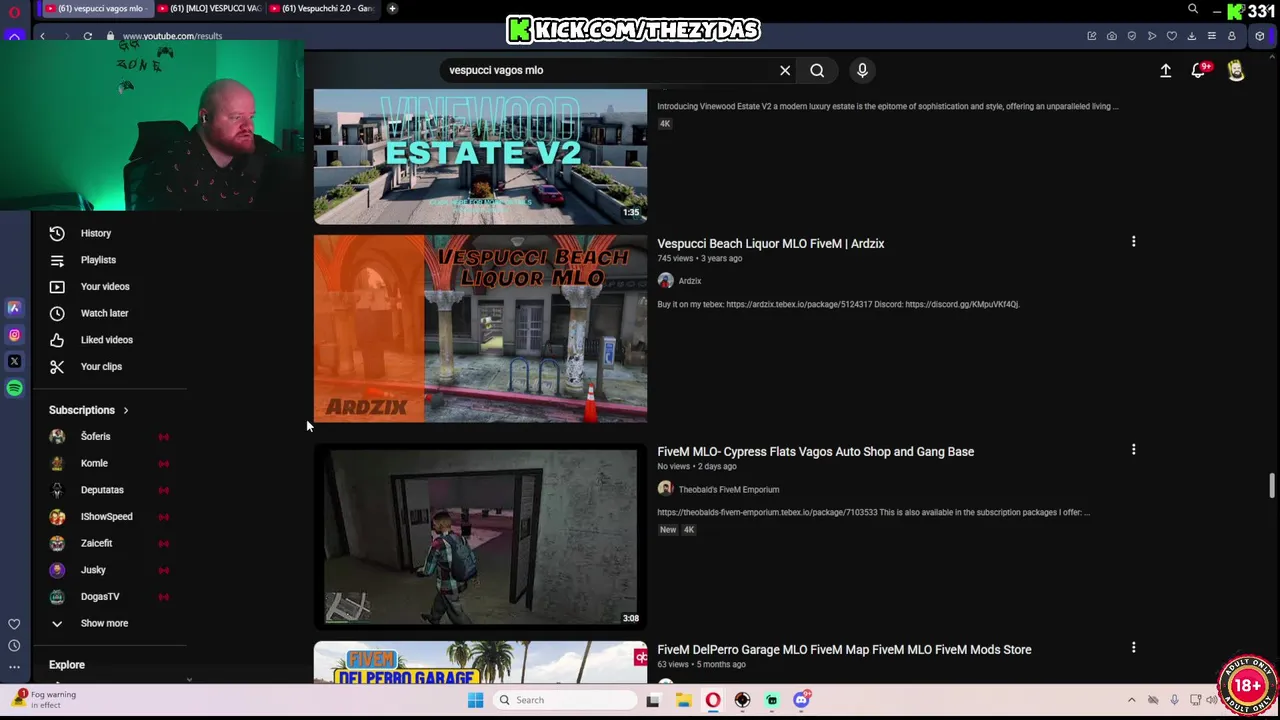Open more options for Vespucci Beach Liquor video

pyautogui.click(x=1133, y=242)
